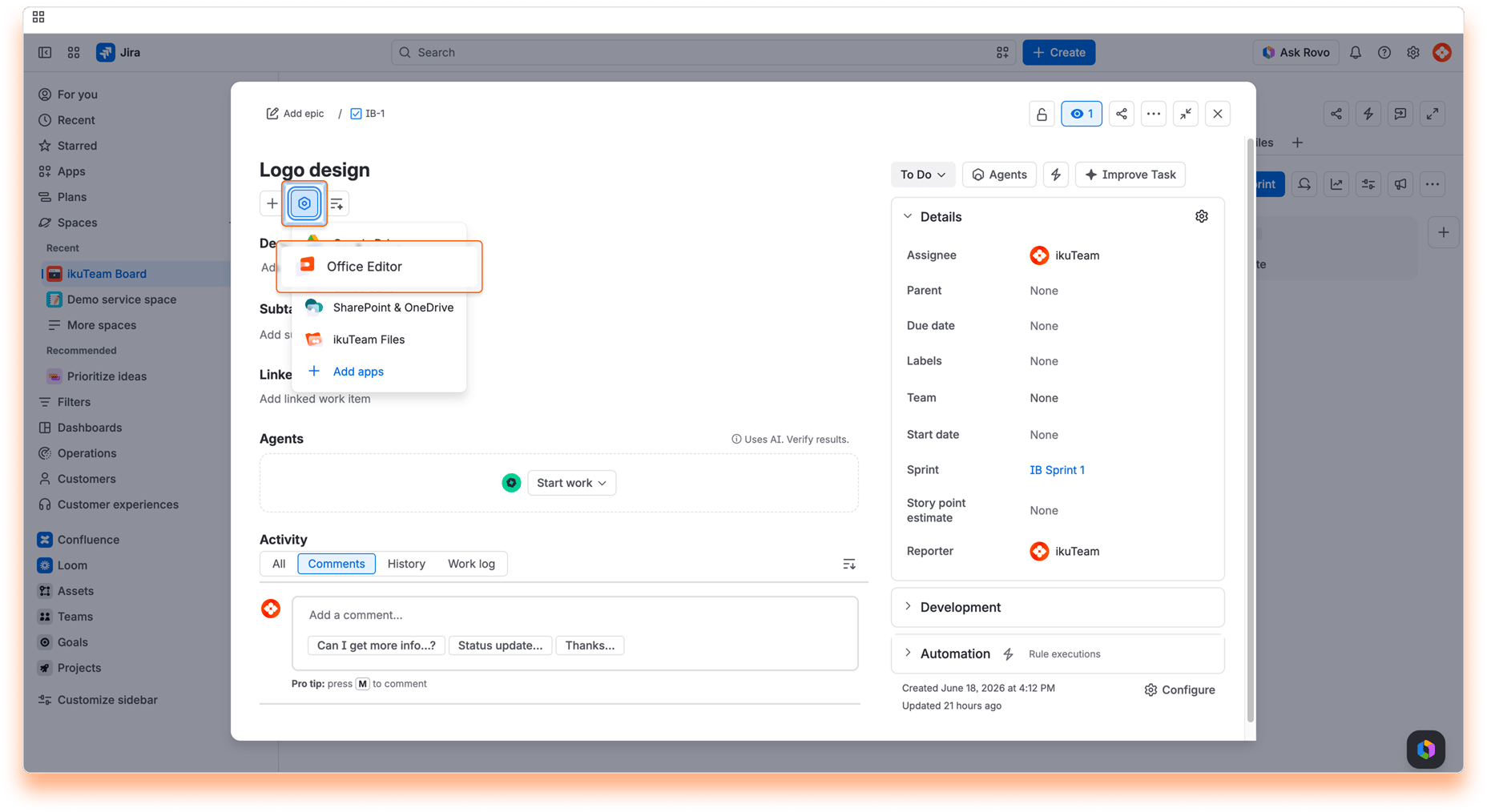Collapse the sidebar panel icon
Image resolution: width=1487 pixels, height=812 pixels.
45,52
